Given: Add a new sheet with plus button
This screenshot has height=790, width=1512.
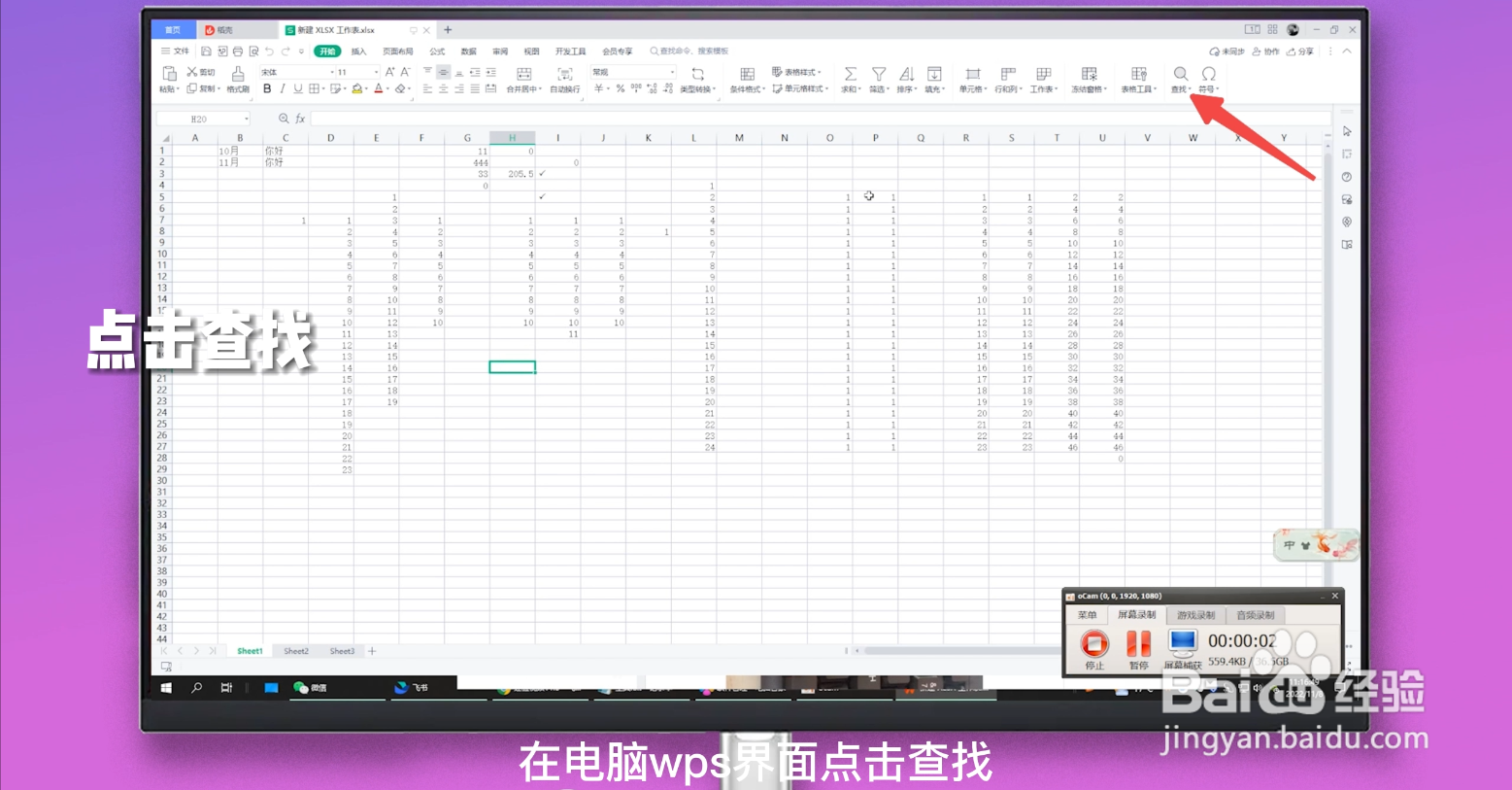Looking at the screenshot, I should [372, 651].
